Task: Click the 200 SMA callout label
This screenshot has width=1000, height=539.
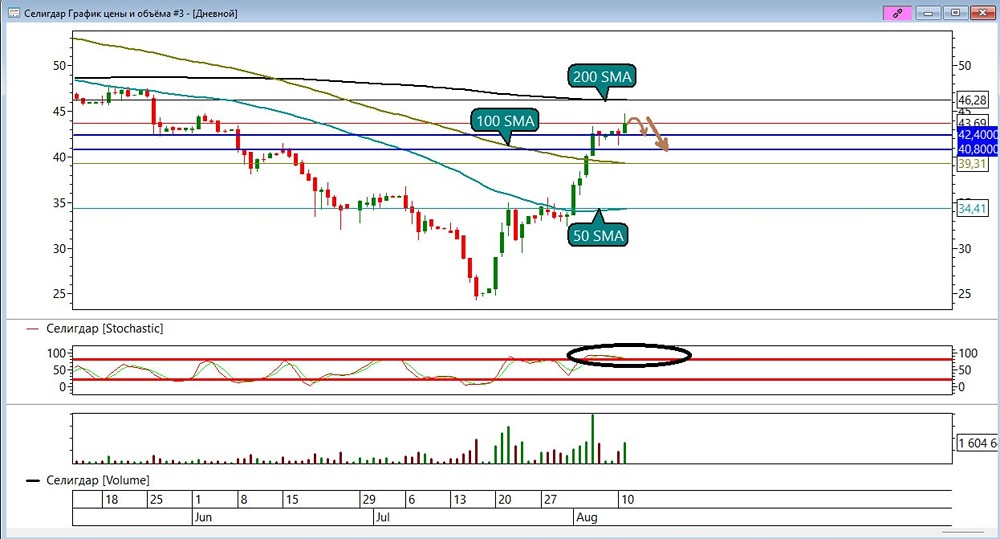Action: point(602,77)
